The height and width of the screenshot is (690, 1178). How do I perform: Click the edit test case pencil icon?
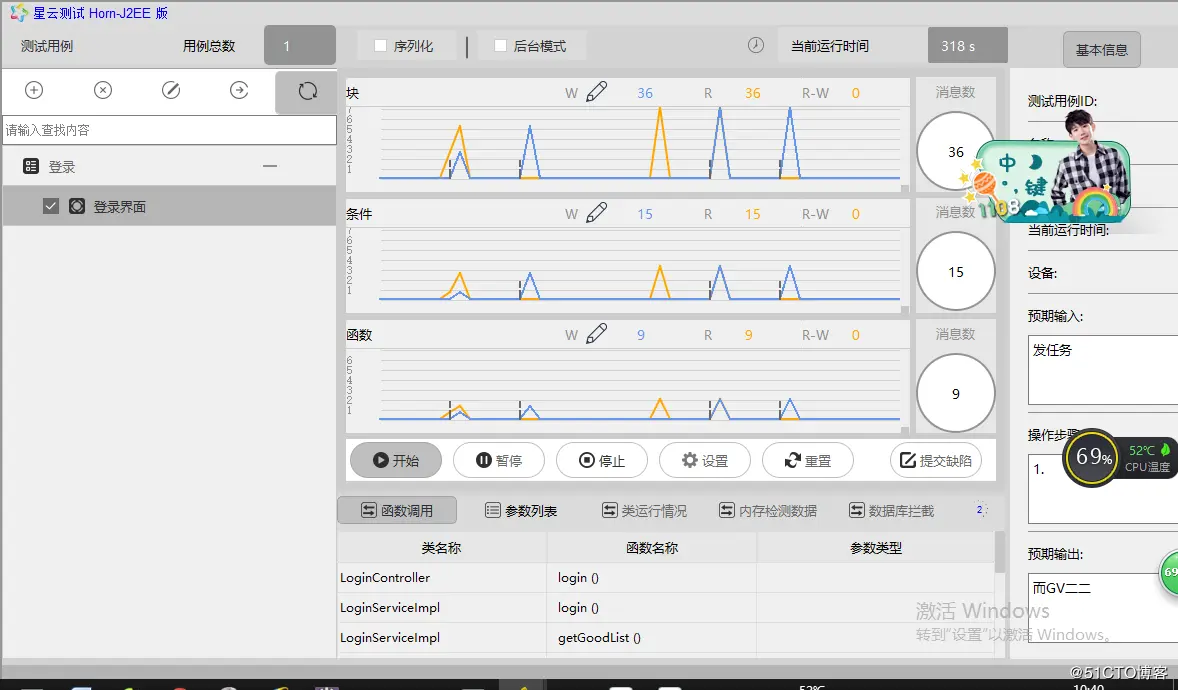pos(171,90)
